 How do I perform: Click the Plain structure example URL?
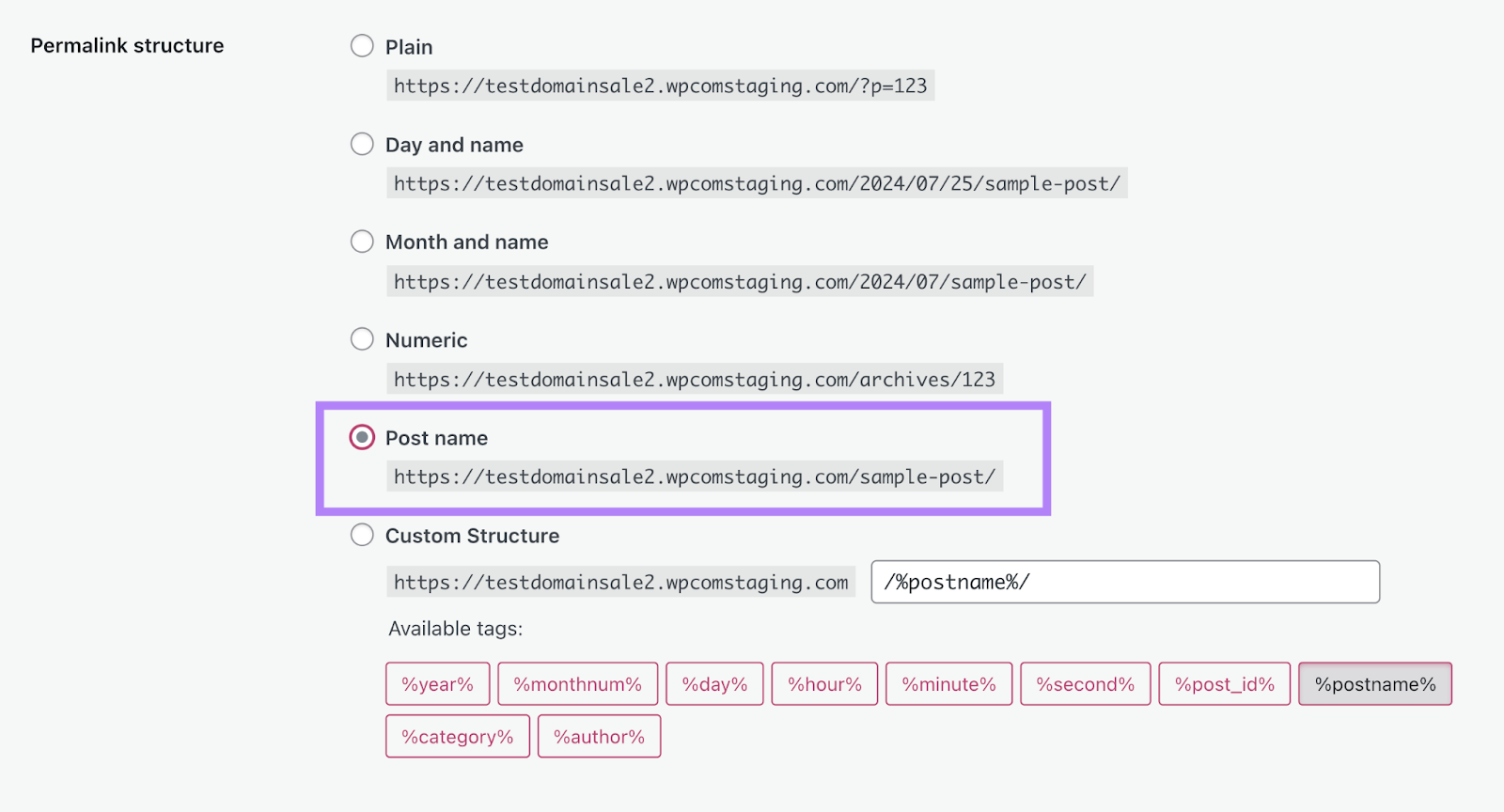tap(660, 85)
